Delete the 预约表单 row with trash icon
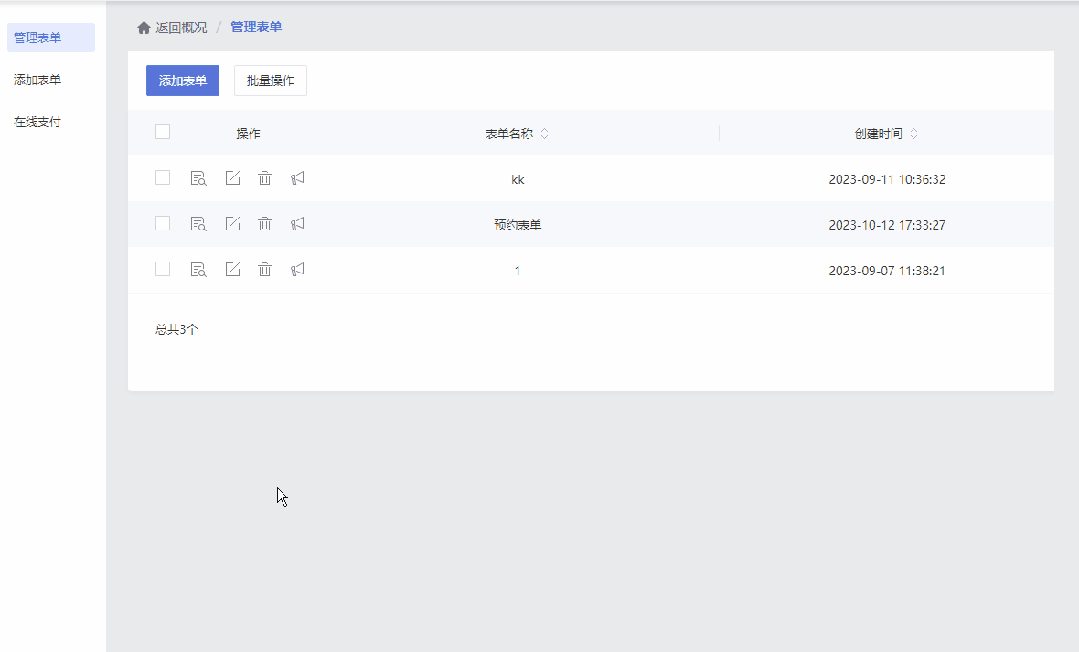The height and width of the screenshot is (652, 1079). pyautogui.click(x=265, y=224)
